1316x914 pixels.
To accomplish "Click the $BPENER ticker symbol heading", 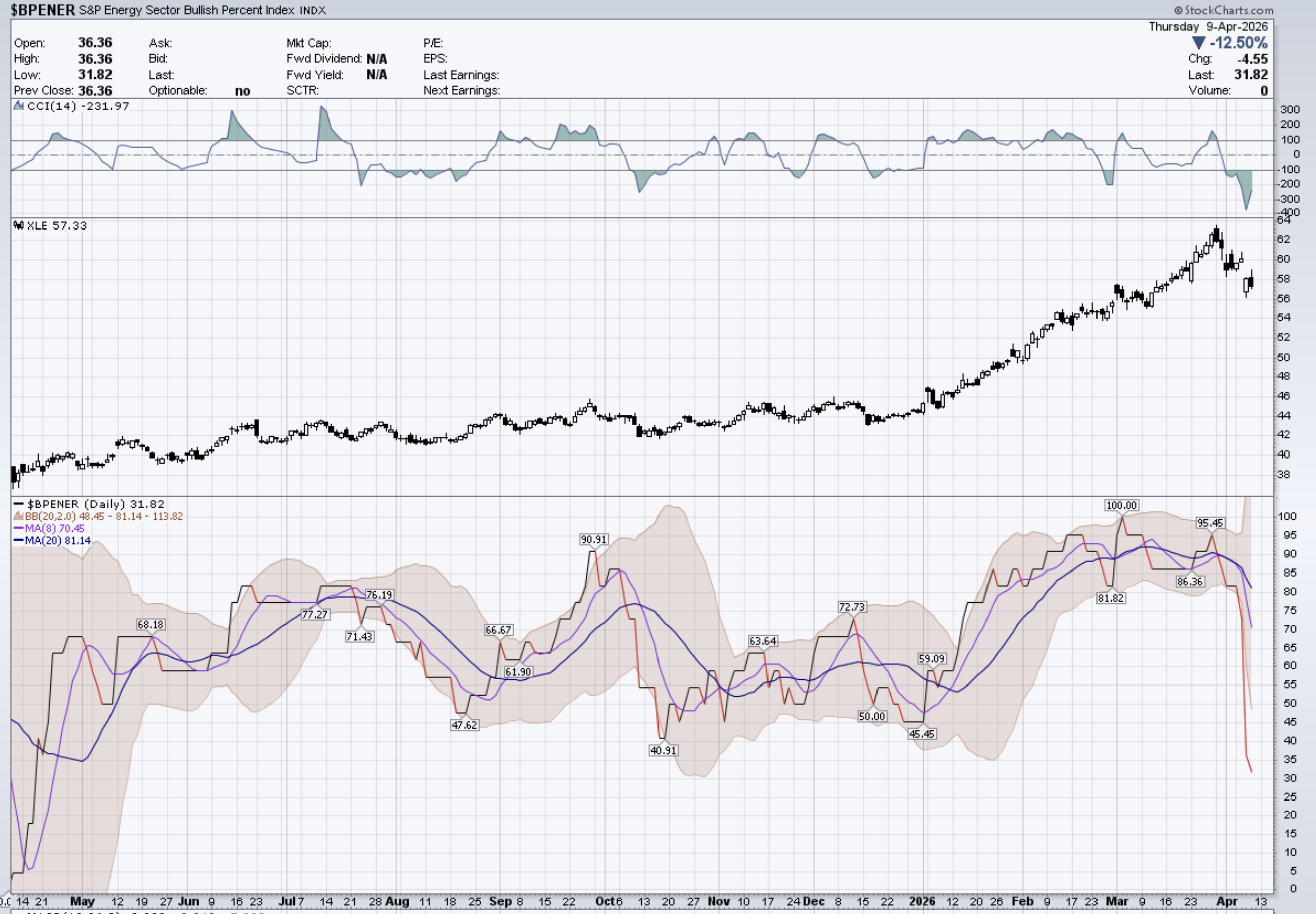I will 43,10.
